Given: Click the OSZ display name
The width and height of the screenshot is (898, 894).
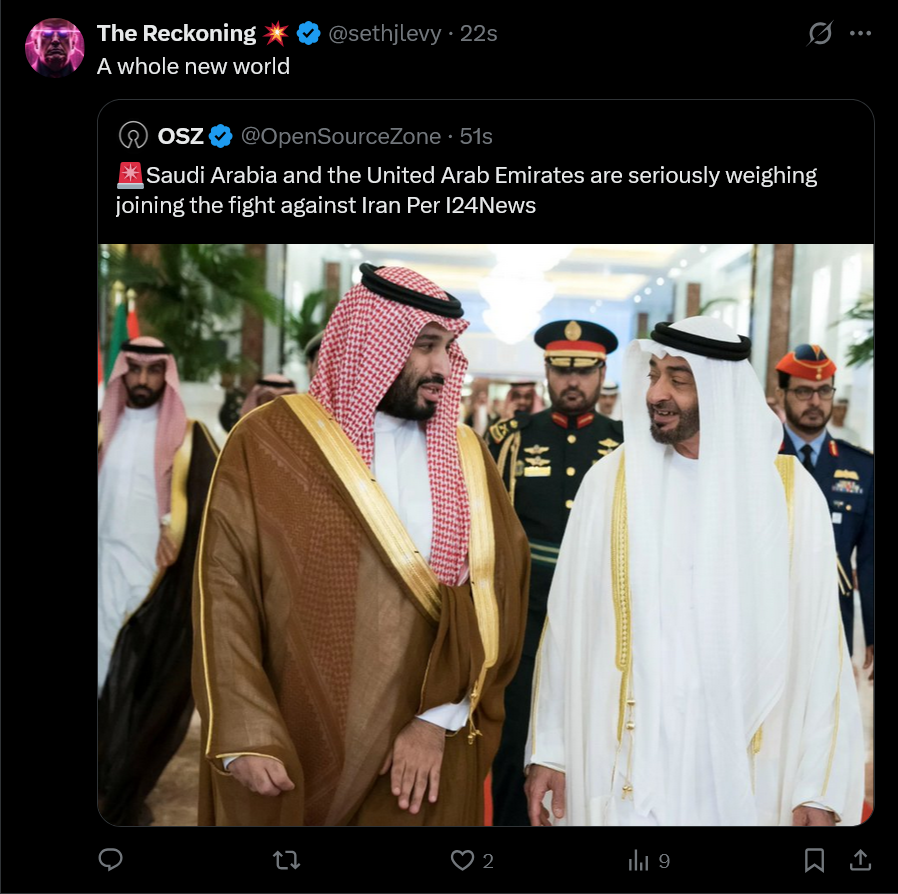Looking at the screenshot, I should click(x=180, y=136).
